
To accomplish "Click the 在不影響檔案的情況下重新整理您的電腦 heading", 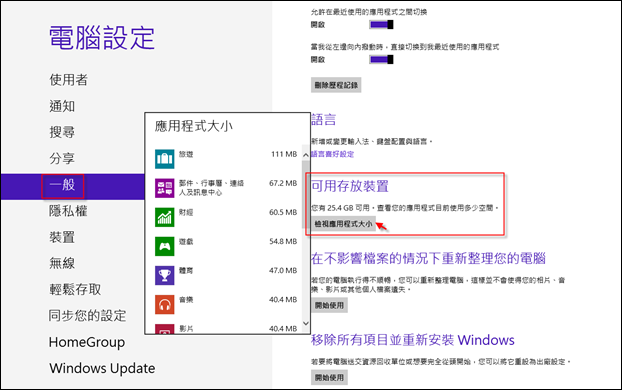I will 428,259.
